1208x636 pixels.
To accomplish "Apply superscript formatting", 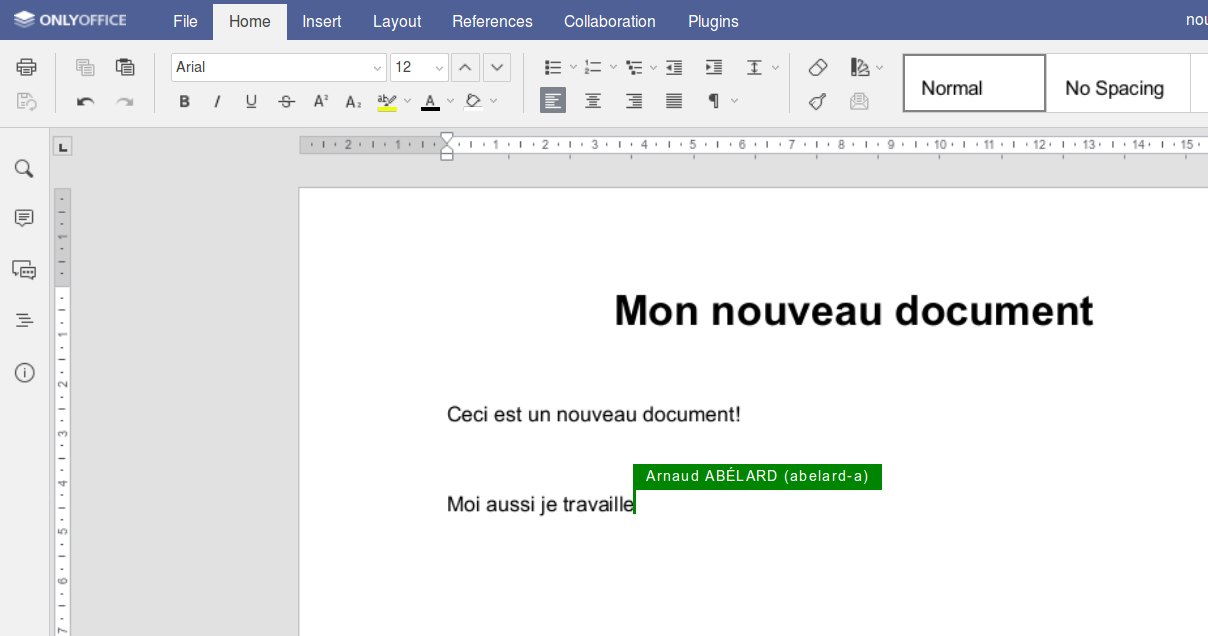I will point(319,100).
